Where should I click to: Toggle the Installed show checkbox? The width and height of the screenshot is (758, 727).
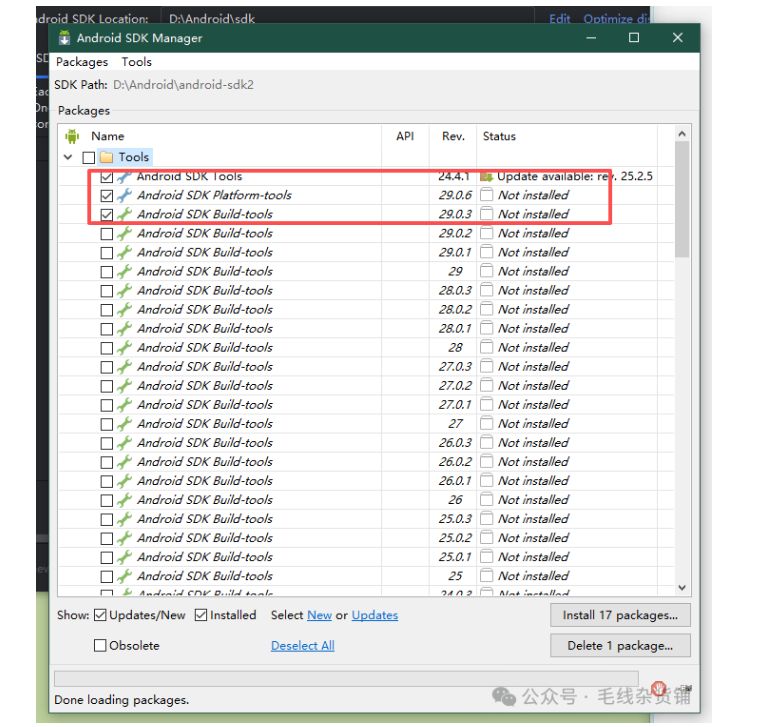pyautogui.click(x=201, y=615)
